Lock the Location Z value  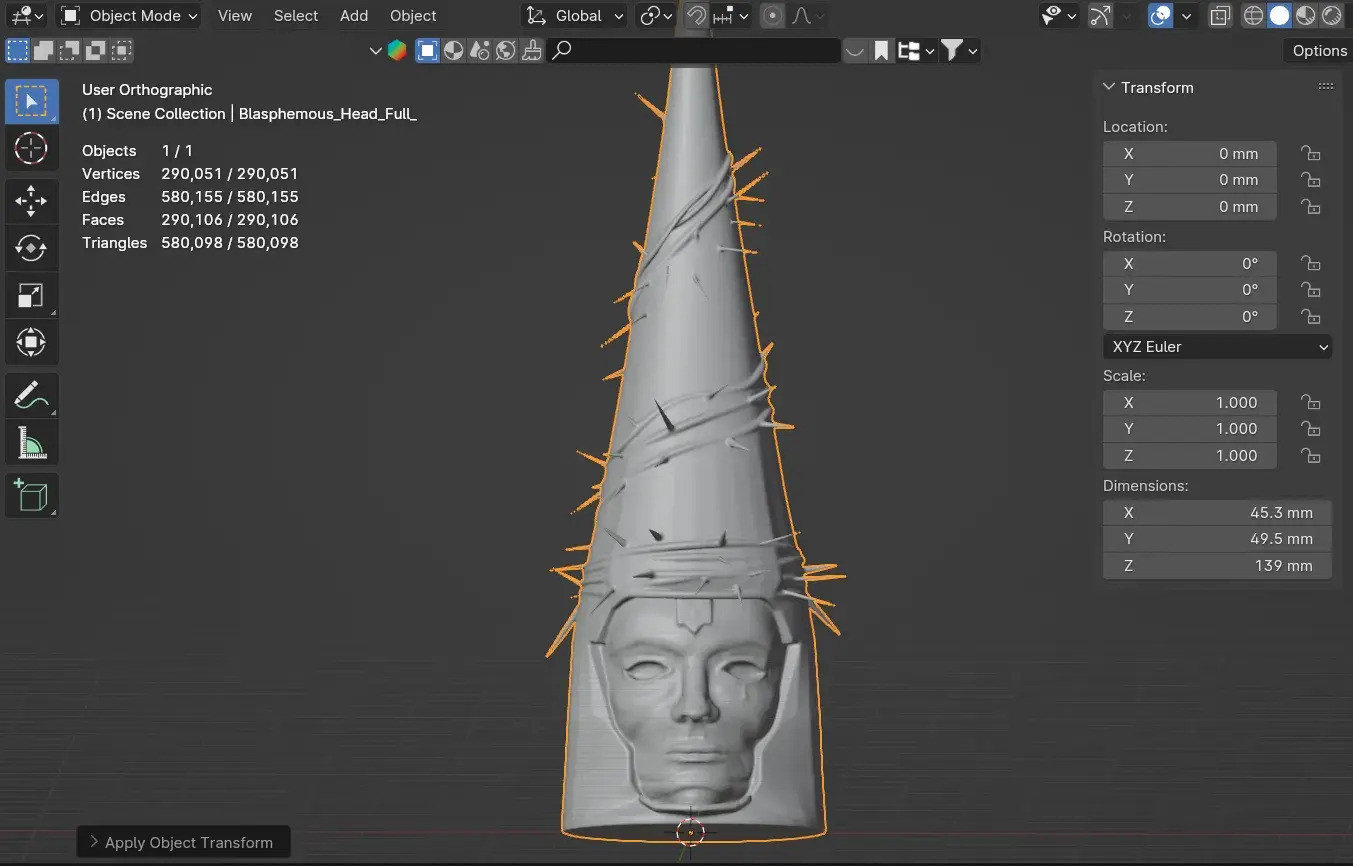[1310, 207]
